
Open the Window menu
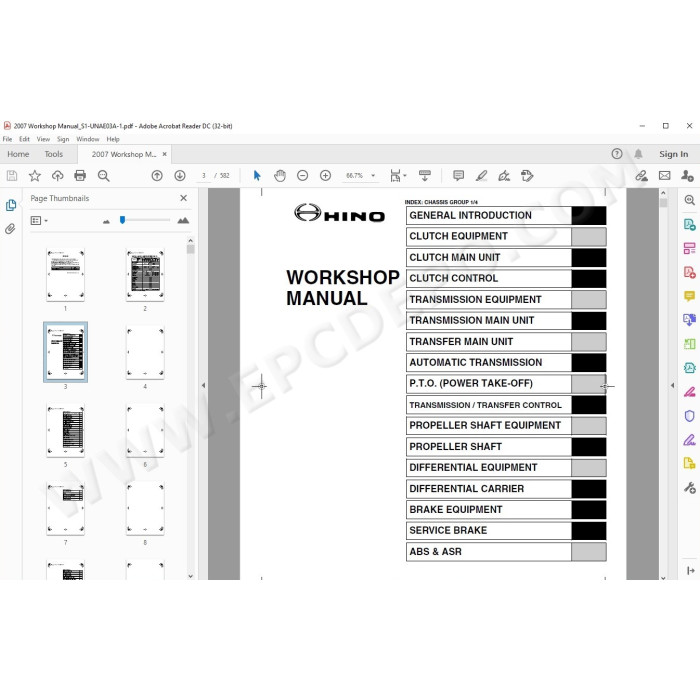[x=88, y=139]
